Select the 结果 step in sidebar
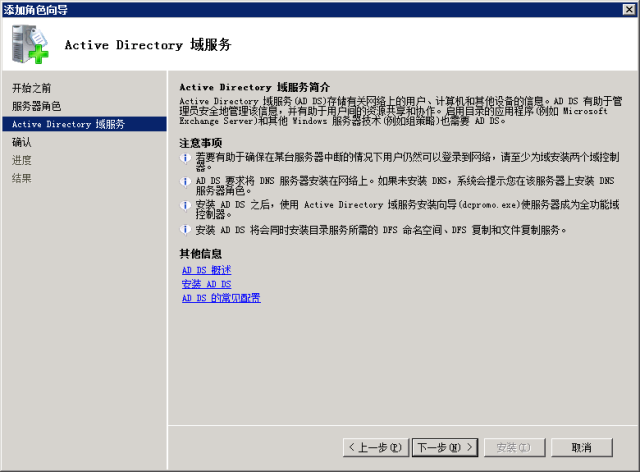The height and width of the screenshot is (472, 640). pos(22,178)
